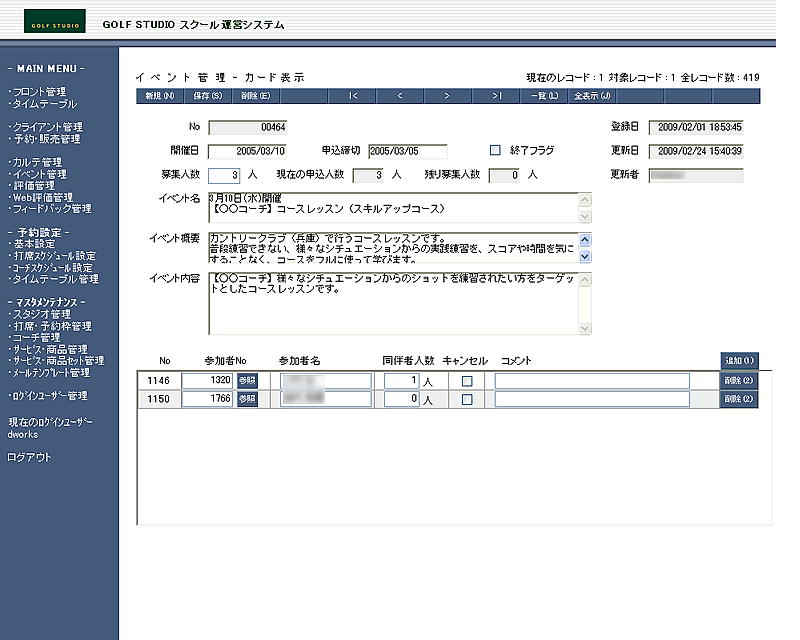Viewport: 800px width, 640px height.
Task: Click the No field showing 00464
Action: click(x=247, y=127)
